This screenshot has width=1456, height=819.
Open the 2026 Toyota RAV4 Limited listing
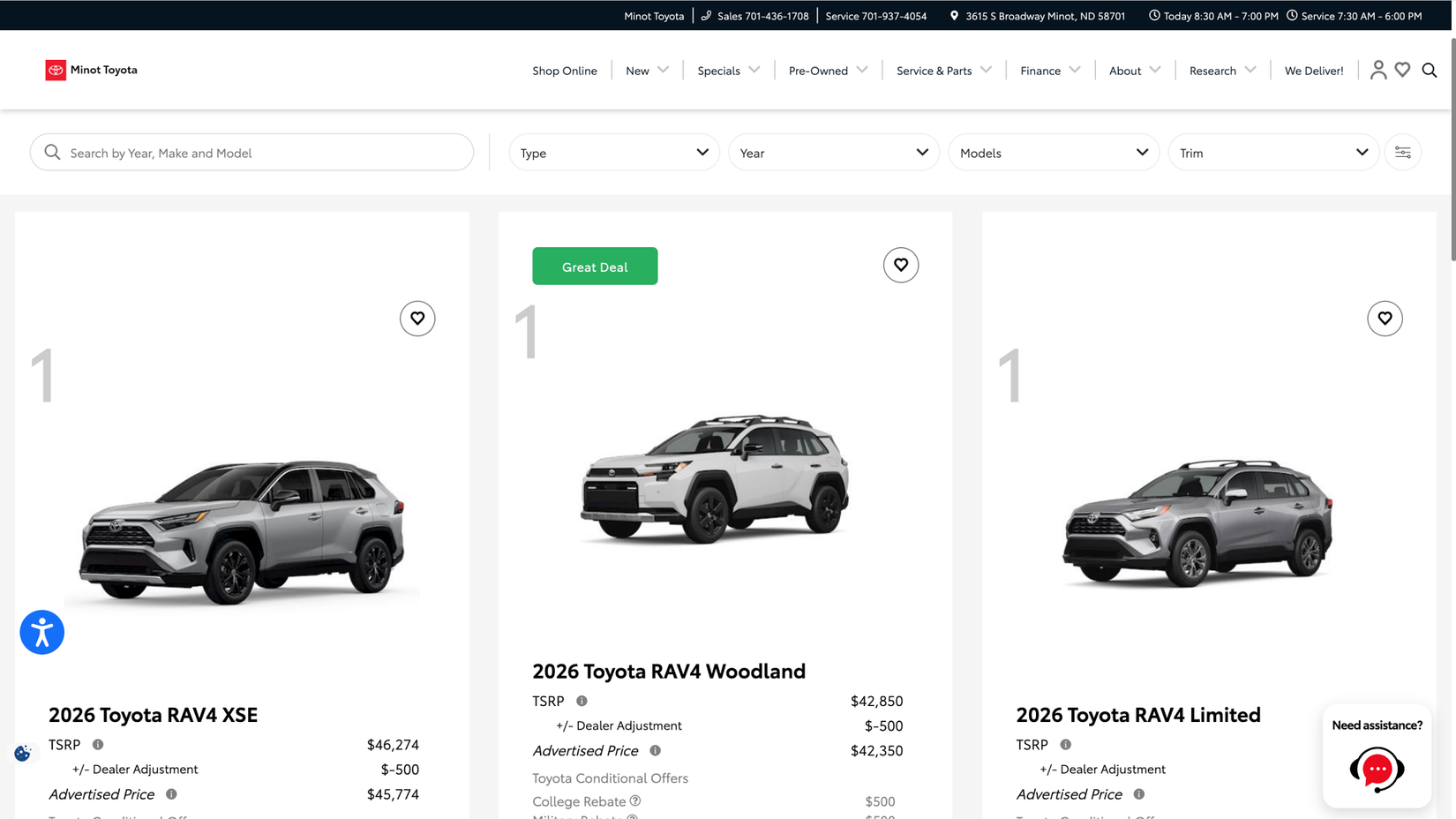[x=1138, y=714]
